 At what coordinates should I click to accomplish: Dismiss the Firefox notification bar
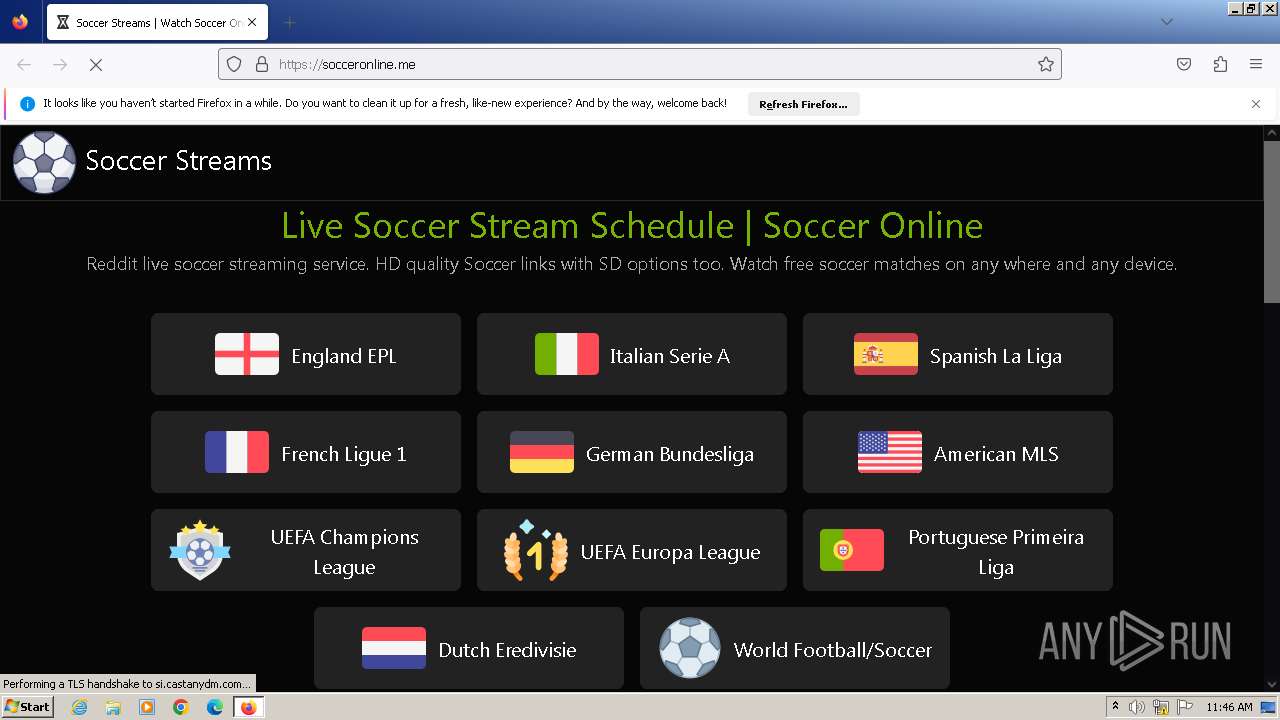pyautogui.click(x=1256, y=104)
